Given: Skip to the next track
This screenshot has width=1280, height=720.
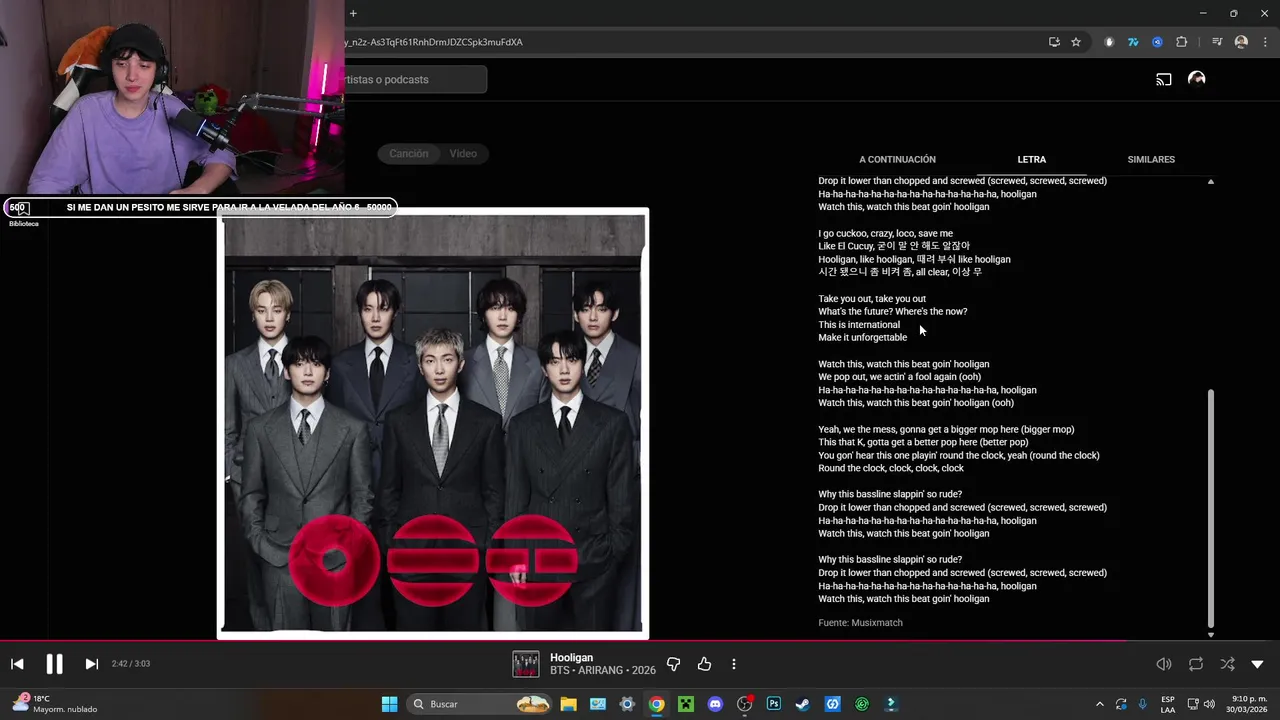Looking at the screenshot, I should click(91, 664).
